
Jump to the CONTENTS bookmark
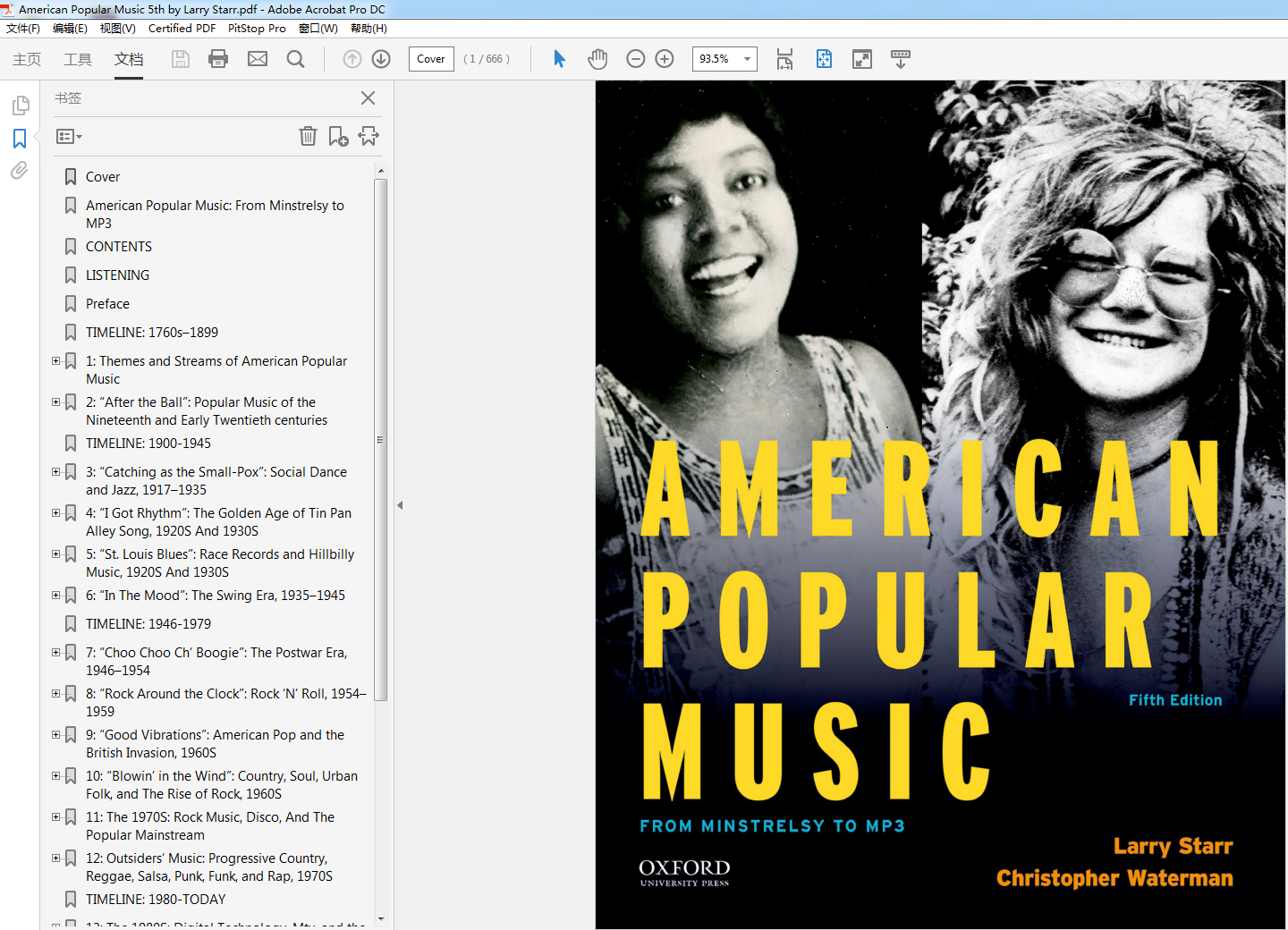click(119, 247)
